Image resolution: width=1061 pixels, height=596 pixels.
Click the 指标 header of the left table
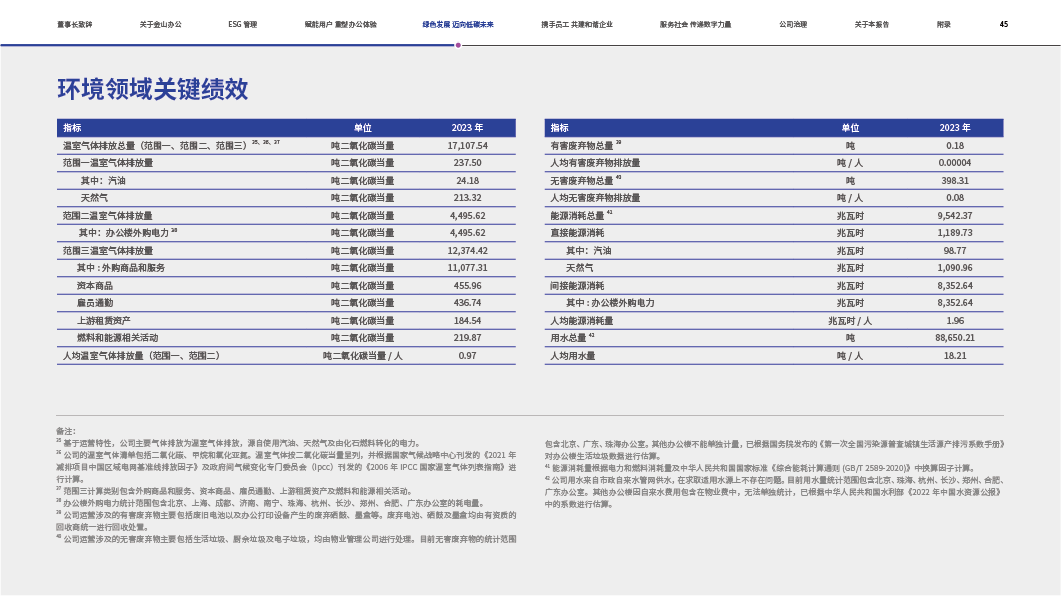72,128
